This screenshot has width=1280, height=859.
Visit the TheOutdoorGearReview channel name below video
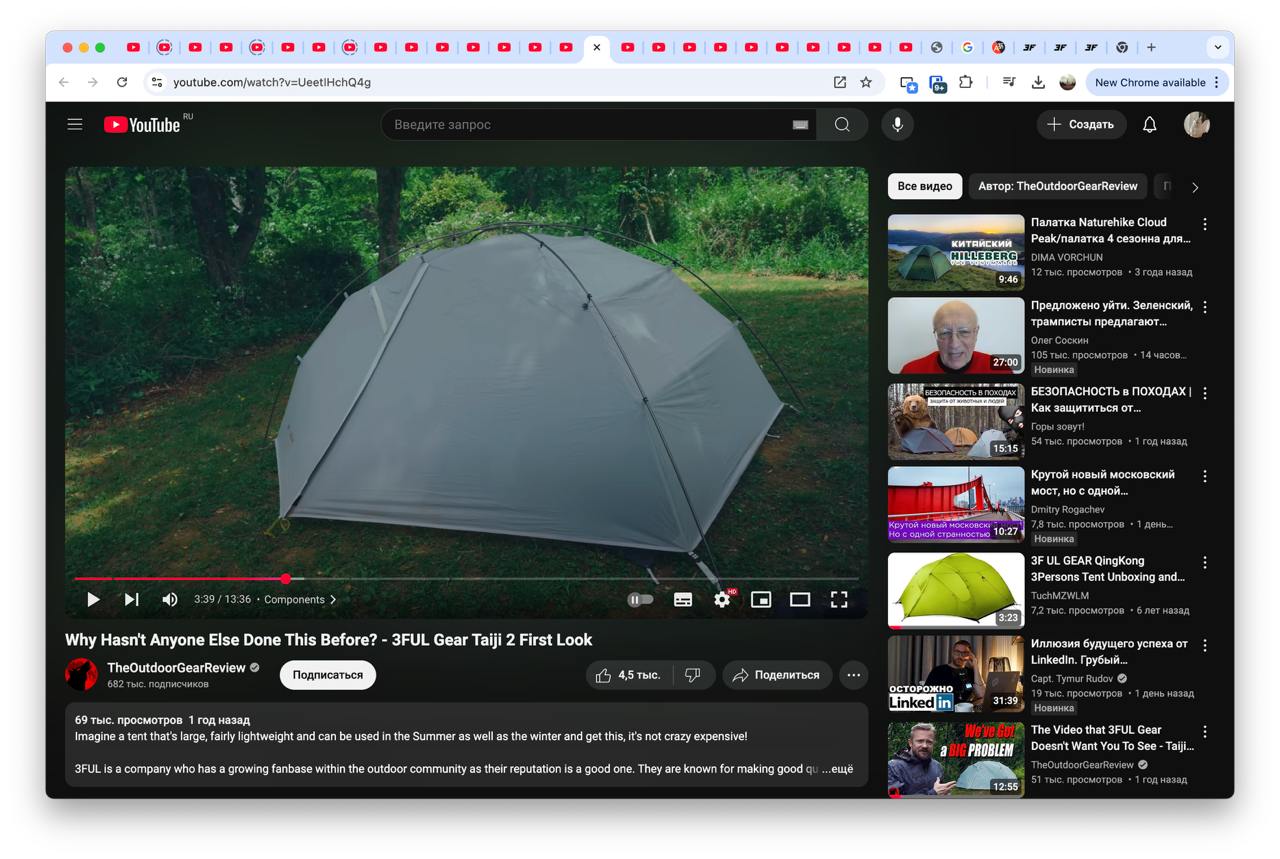coord(176,668)
